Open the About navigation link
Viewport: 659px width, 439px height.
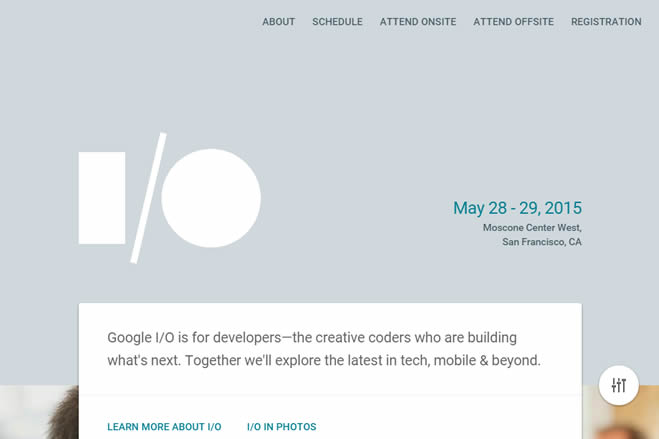[279, 22]
